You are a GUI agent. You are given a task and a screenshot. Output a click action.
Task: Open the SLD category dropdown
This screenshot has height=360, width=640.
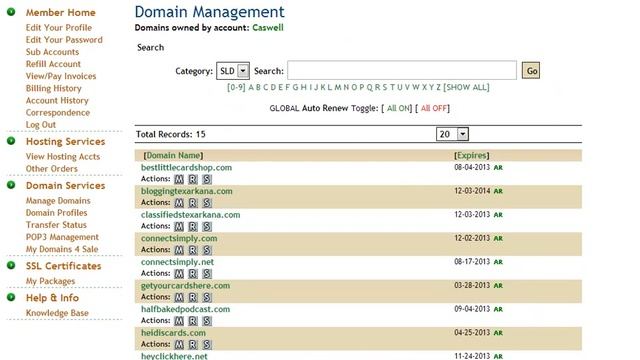pyautogui.click(x=233, y=71)
